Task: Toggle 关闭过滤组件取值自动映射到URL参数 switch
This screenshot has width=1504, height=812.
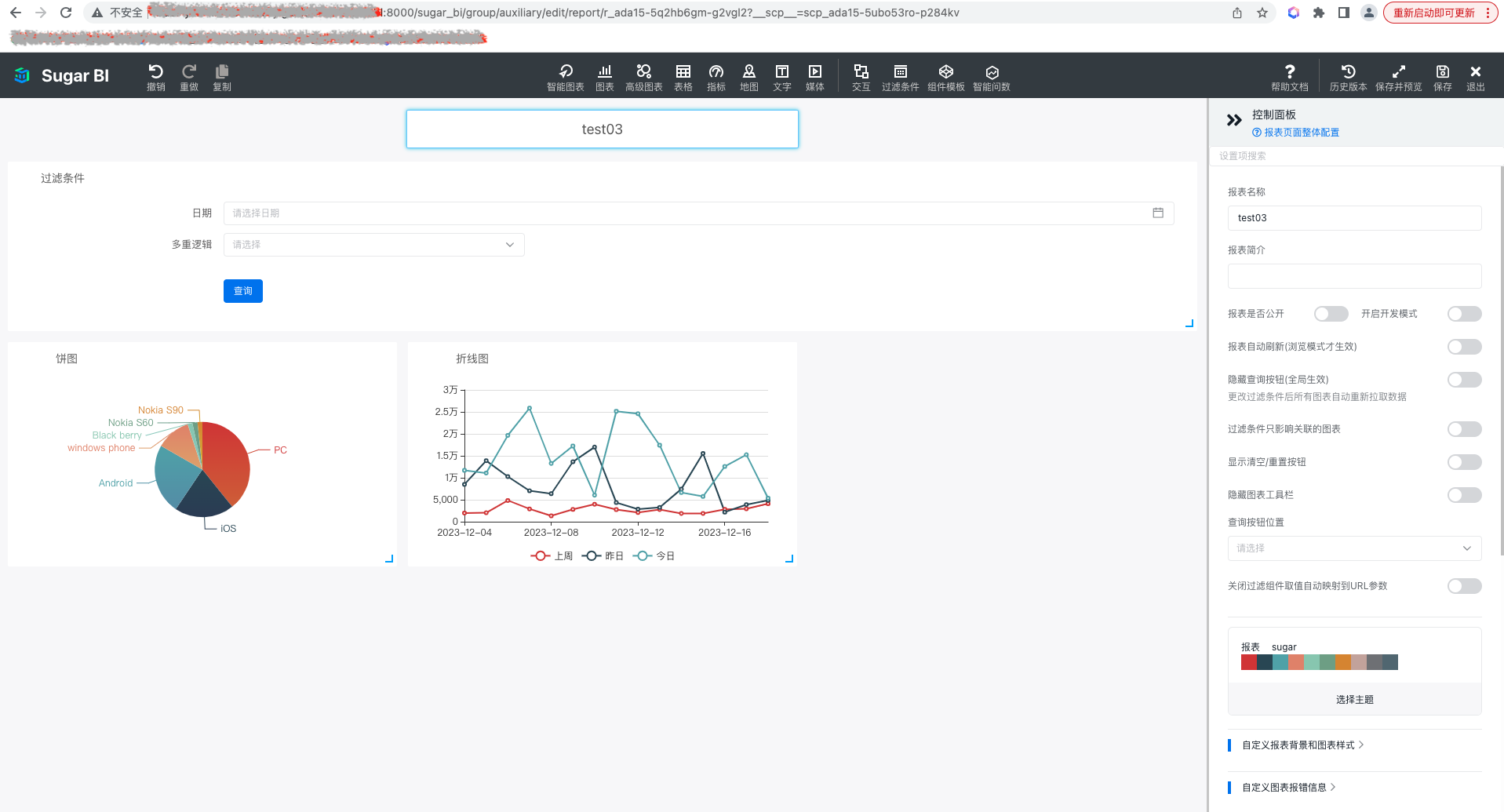Action: pos(1465,586)
